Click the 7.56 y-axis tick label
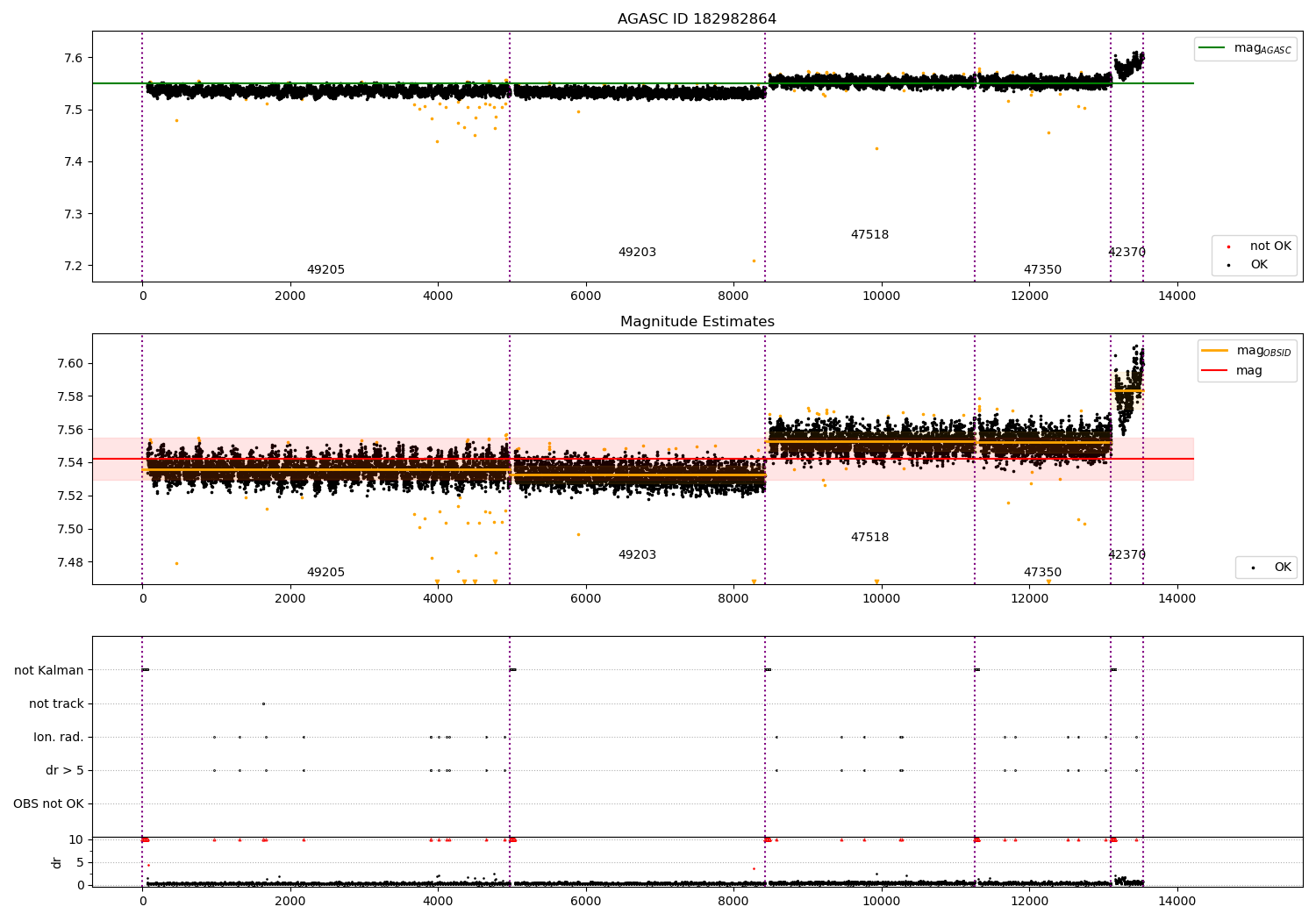 point(71,430)
